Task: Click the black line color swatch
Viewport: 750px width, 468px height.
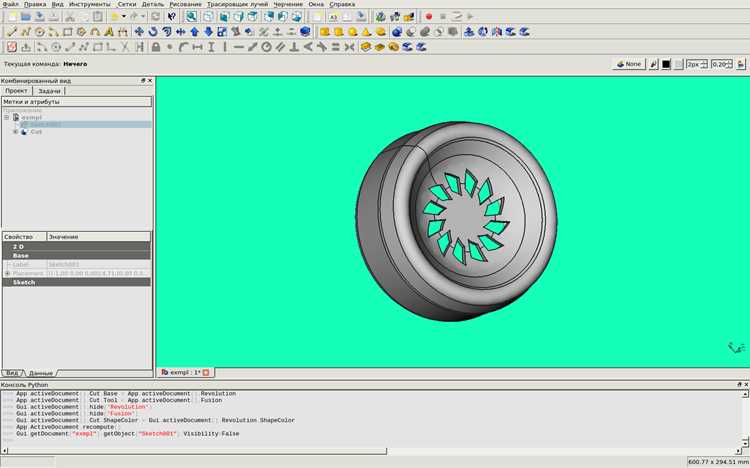Action: [666, 64]
